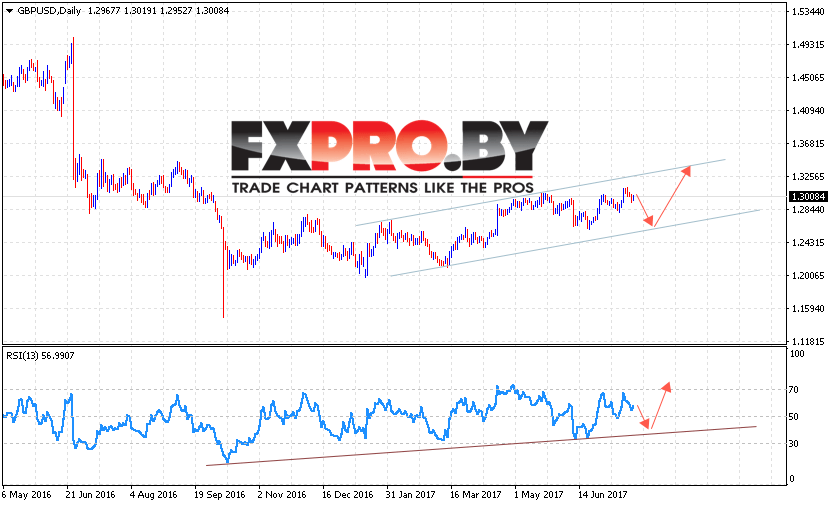The image size is (829, 506).
Task: Select the 1.49315 price axis label
Action: pos(808,45)
